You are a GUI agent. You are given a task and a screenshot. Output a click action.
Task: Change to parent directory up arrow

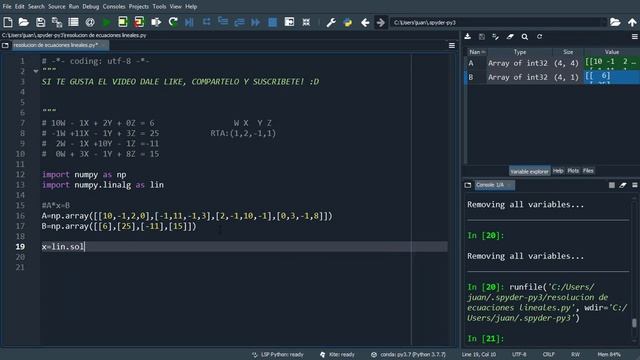(632, 22)
